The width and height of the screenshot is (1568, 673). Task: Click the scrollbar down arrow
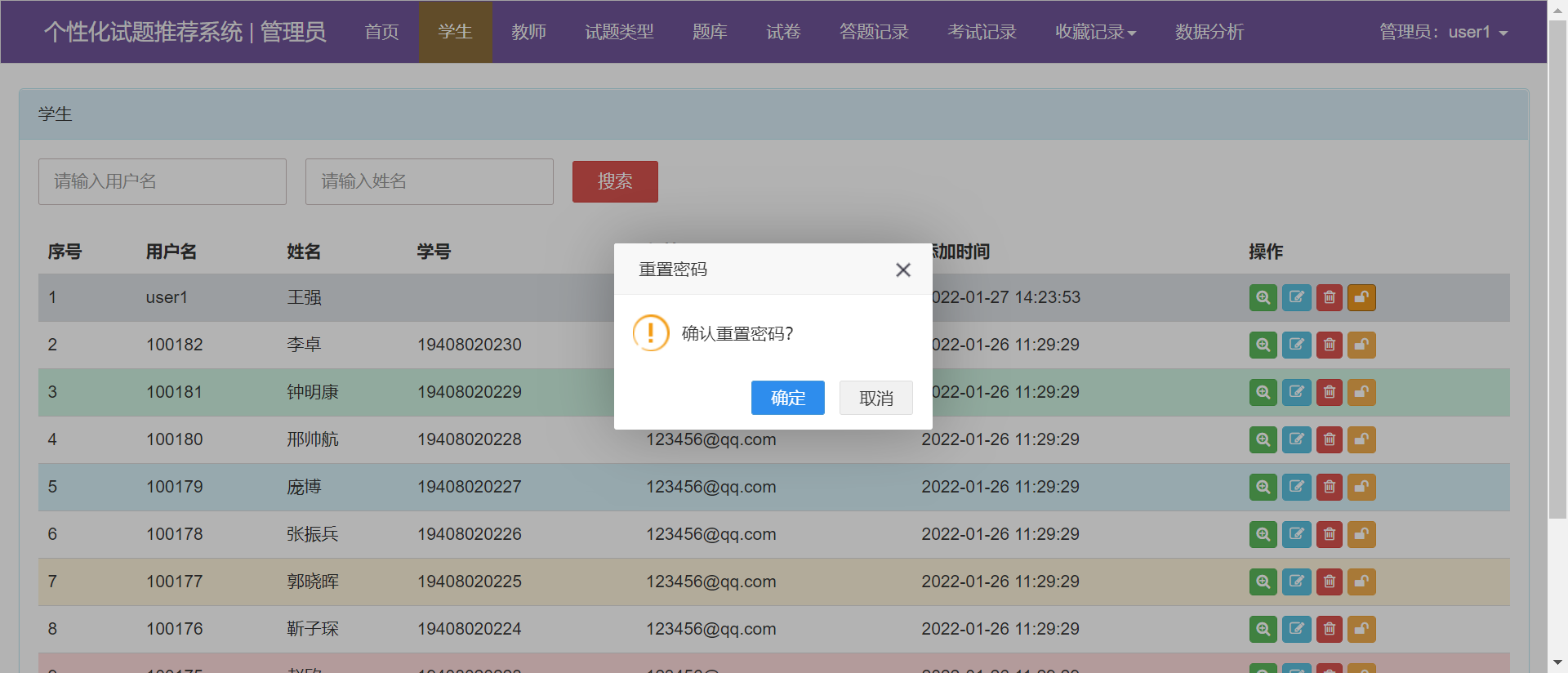(1557, 663)
